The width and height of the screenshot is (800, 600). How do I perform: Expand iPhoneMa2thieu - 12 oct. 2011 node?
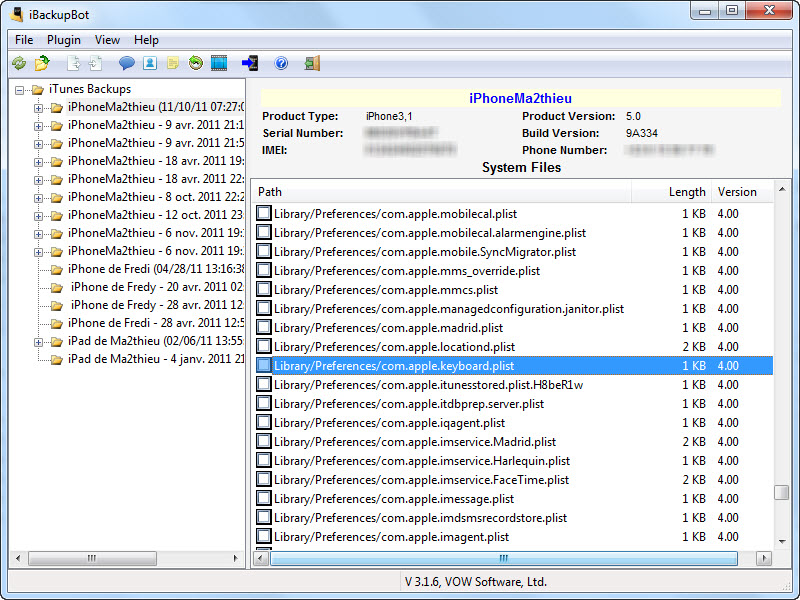tap(38, 216)
